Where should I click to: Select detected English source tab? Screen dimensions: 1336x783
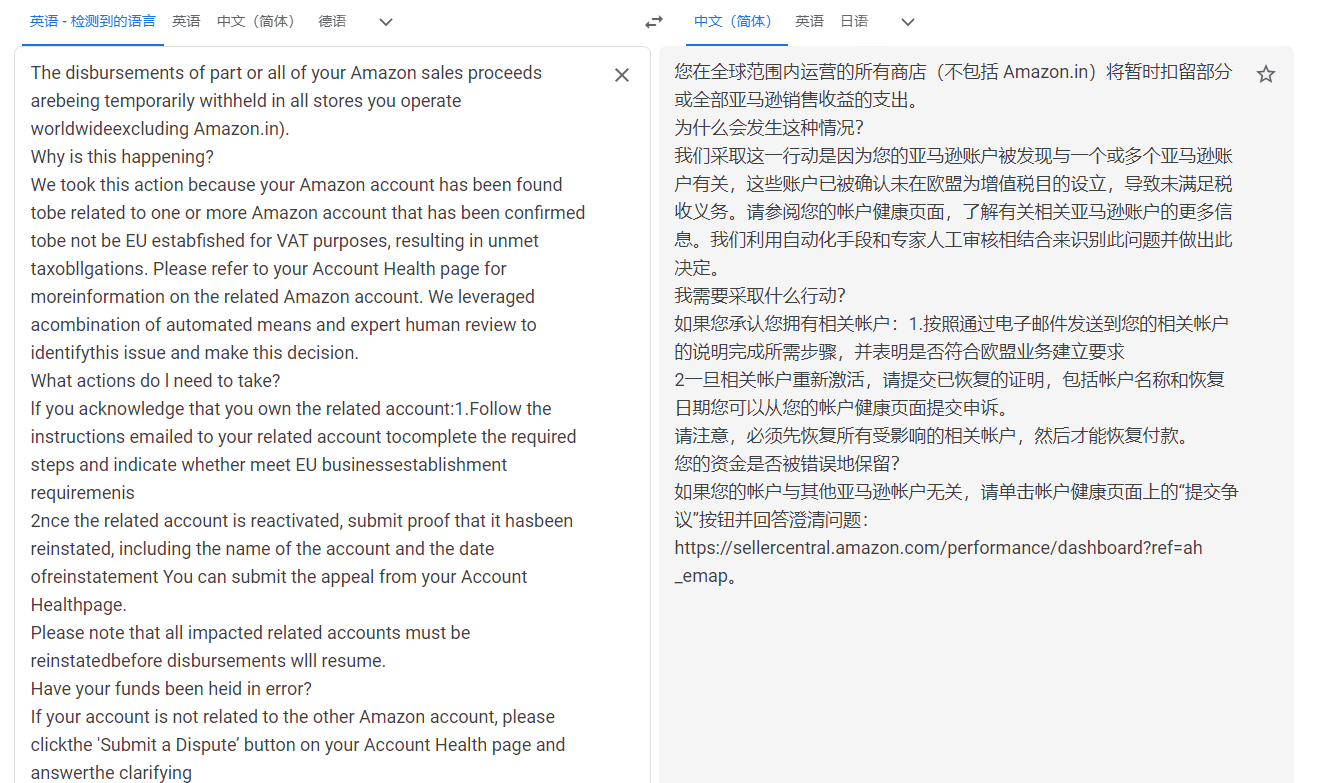click(x=92, y=21)
